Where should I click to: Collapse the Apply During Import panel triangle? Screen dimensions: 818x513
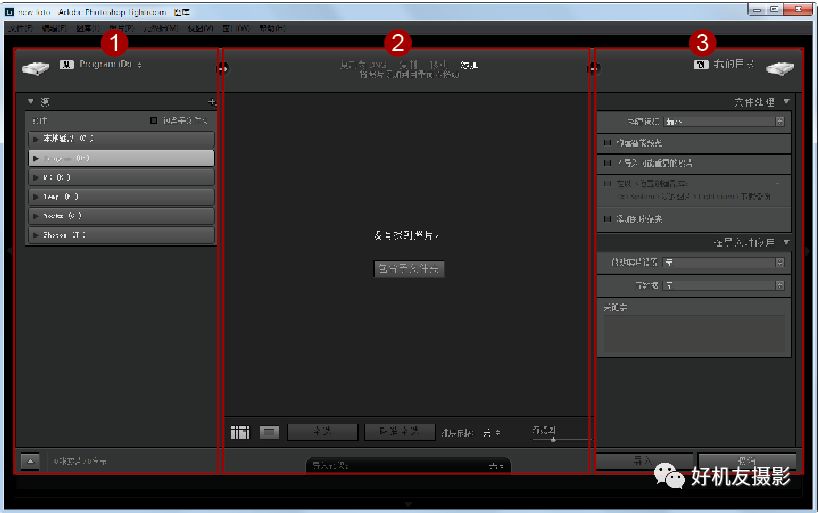coord(786,243)
